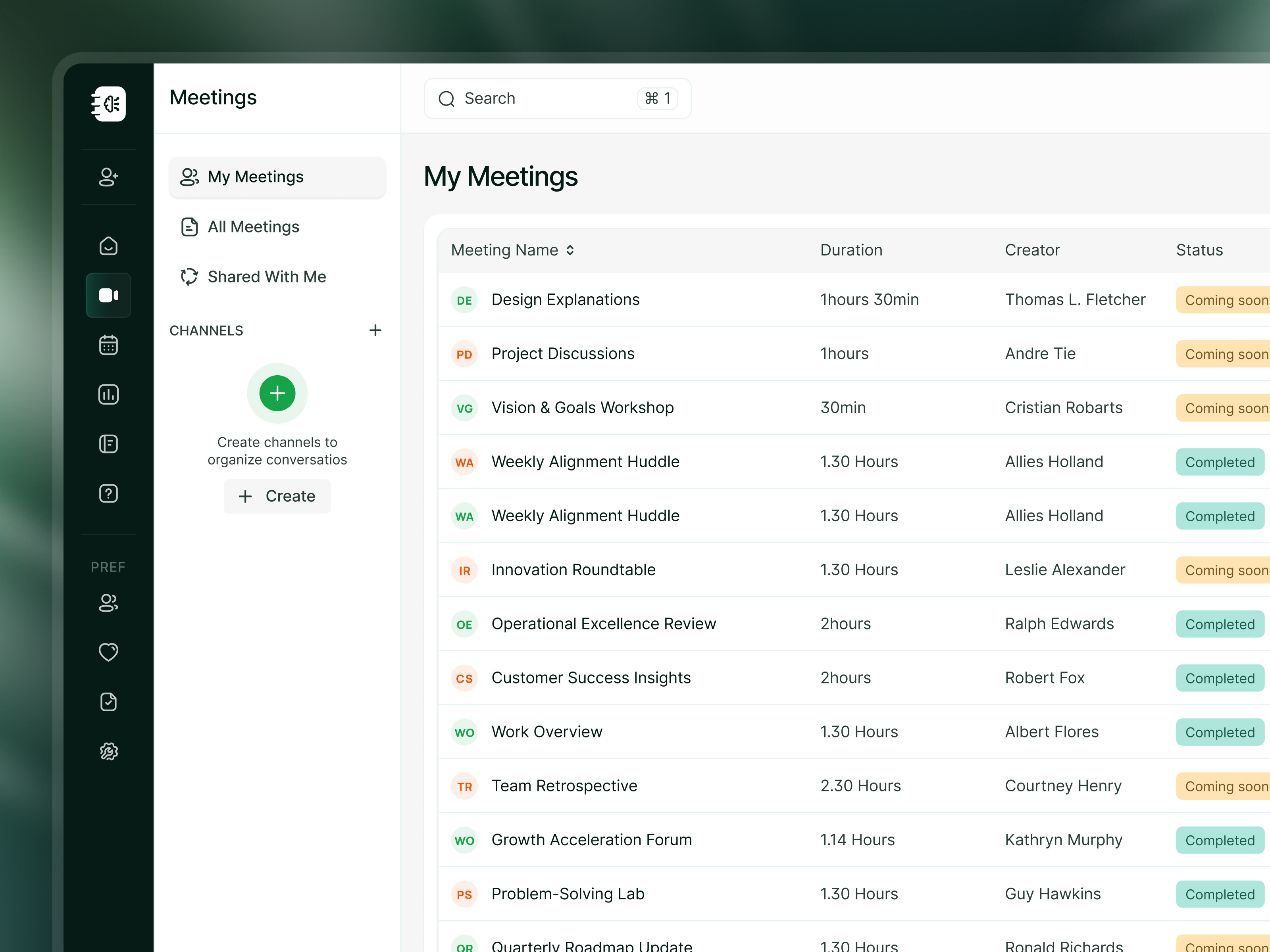The width and height of the screenshot is (1270, 952).
Task: Open Settings via the gear icon
Action: click(108, 751)
